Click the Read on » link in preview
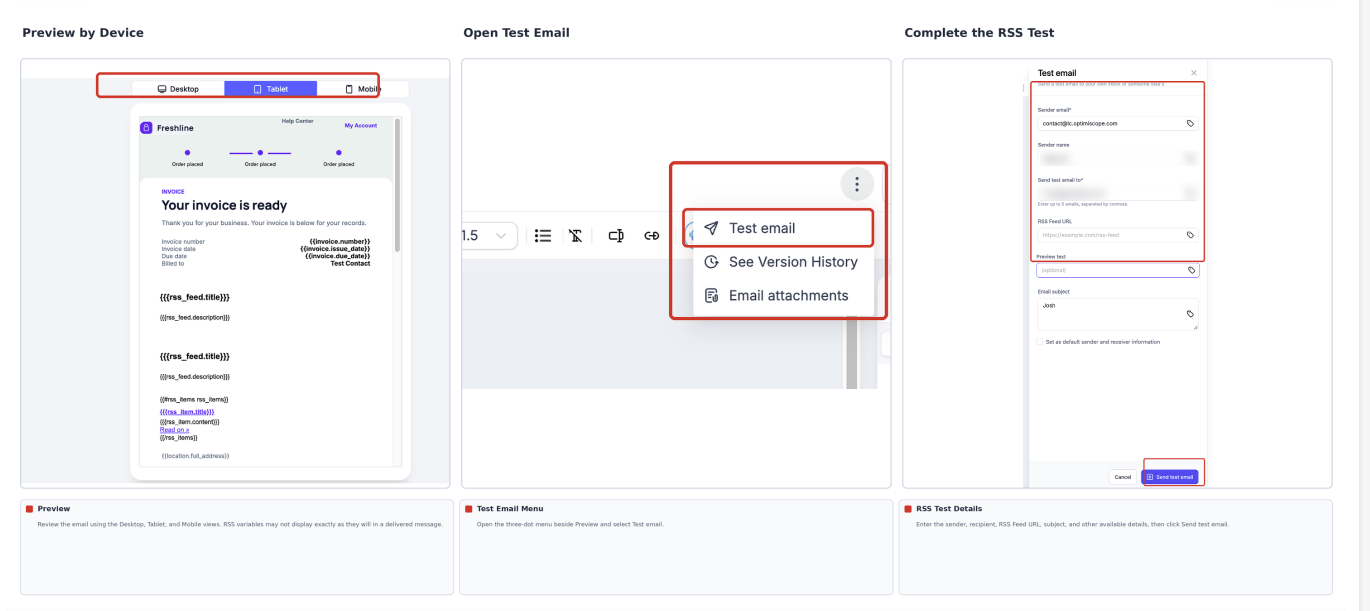1370x611 pixels. click(174, 430)
